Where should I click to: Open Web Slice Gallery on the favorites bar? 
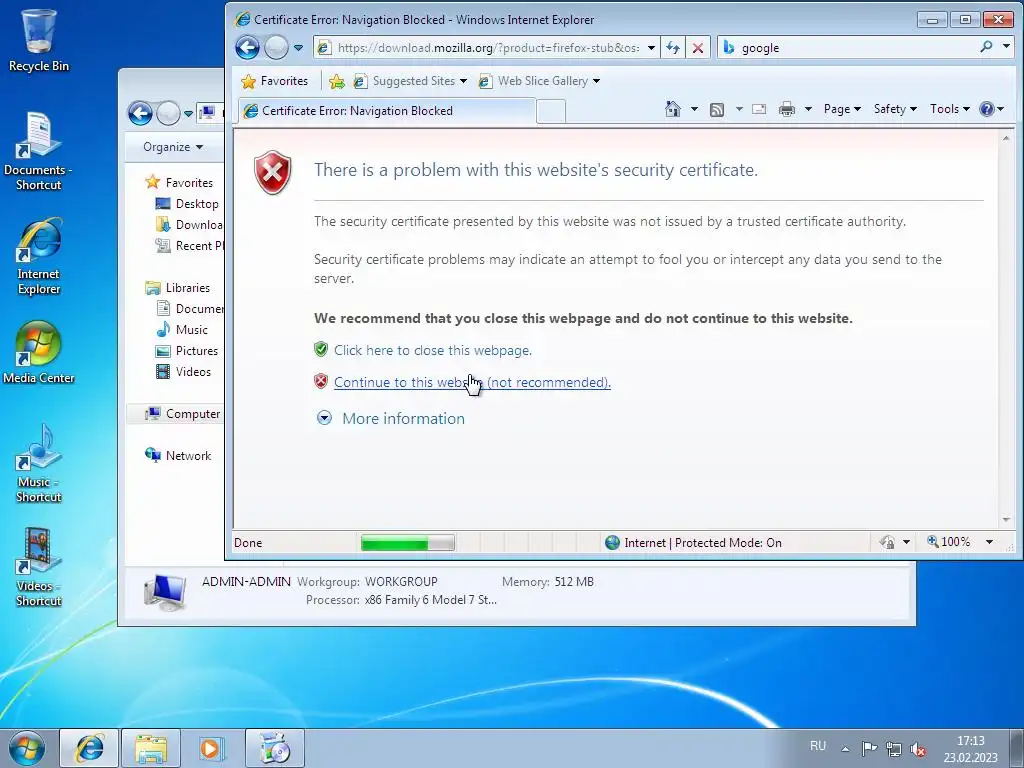(x=539, y=81)
